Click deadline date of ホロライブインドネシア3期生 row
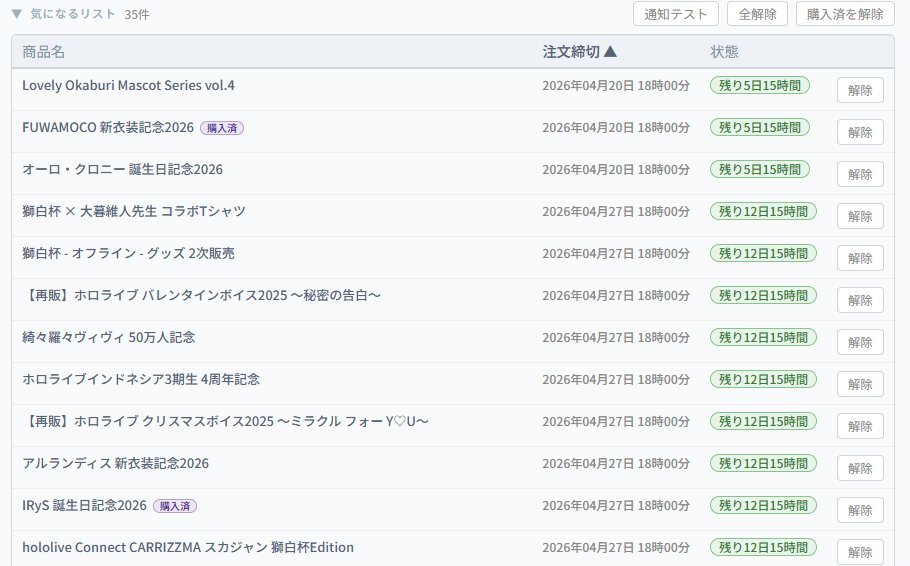910x566 pixels. click(616, 379)
